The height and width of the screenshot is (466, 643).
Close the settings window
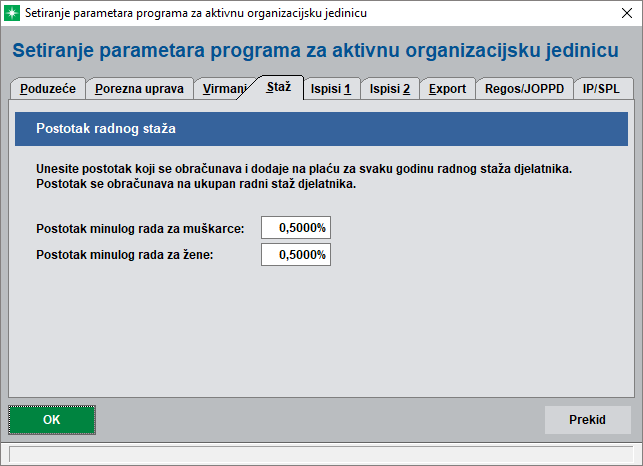pyautogui.click(x=620, y=13)
